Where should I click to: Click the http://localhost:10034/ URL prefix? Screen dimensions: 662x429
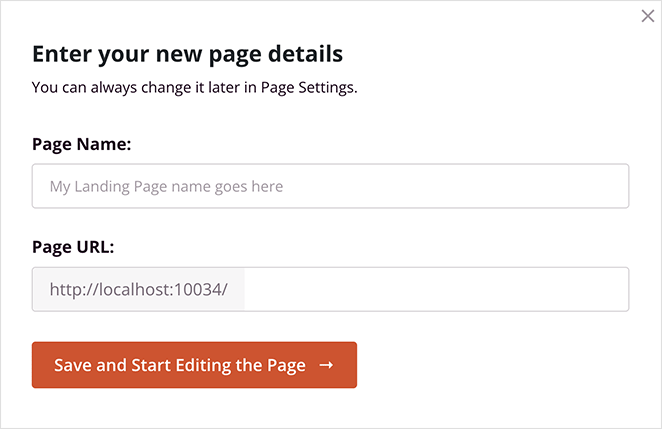(139, 289)
